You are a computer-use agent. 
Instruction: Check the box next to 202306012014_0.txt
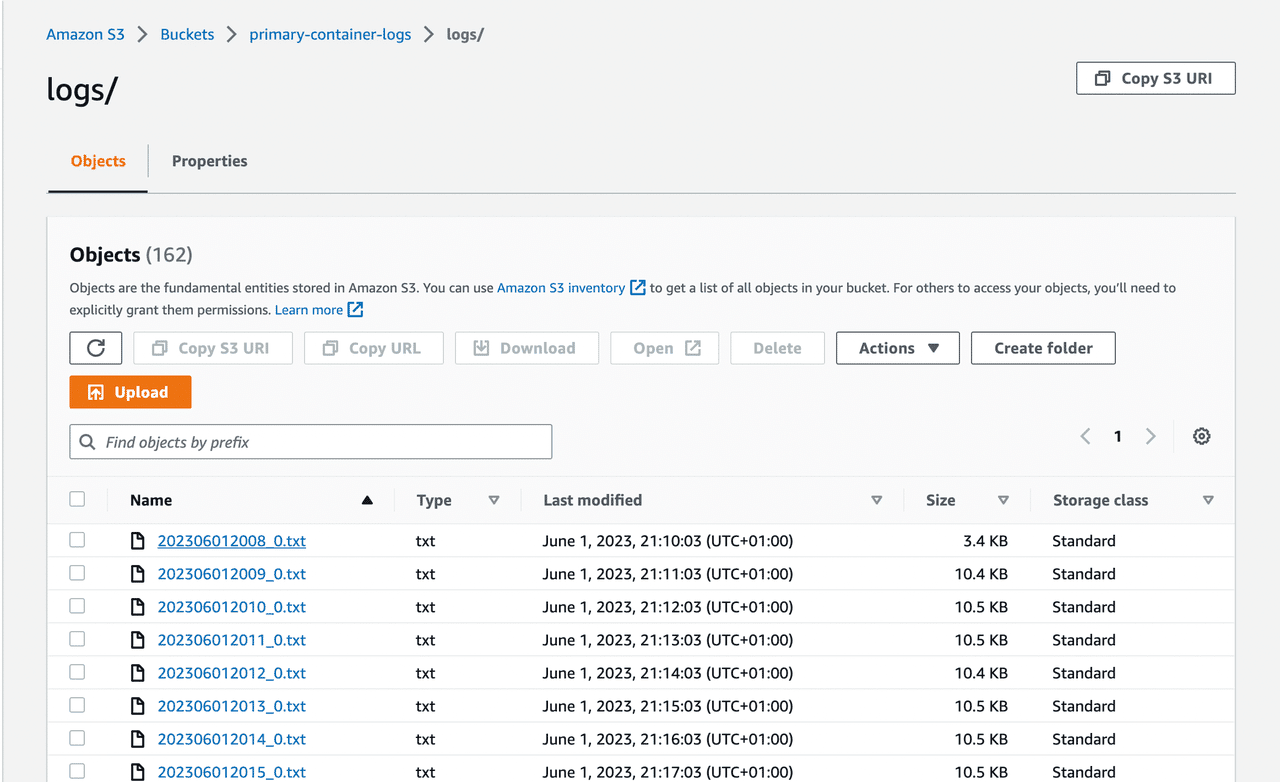point(77,737)
